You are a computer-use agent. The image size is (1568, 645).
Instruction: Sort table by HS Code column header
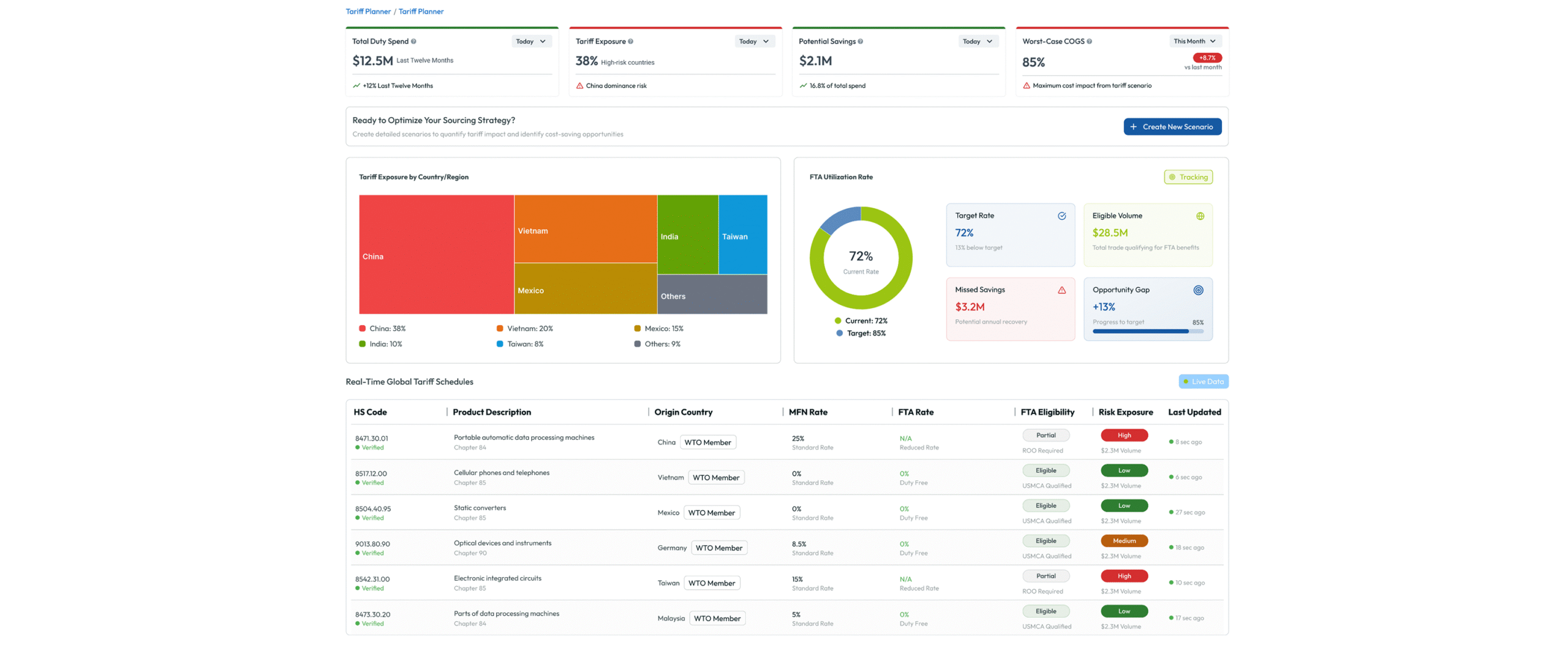click(x=370, y=412)
